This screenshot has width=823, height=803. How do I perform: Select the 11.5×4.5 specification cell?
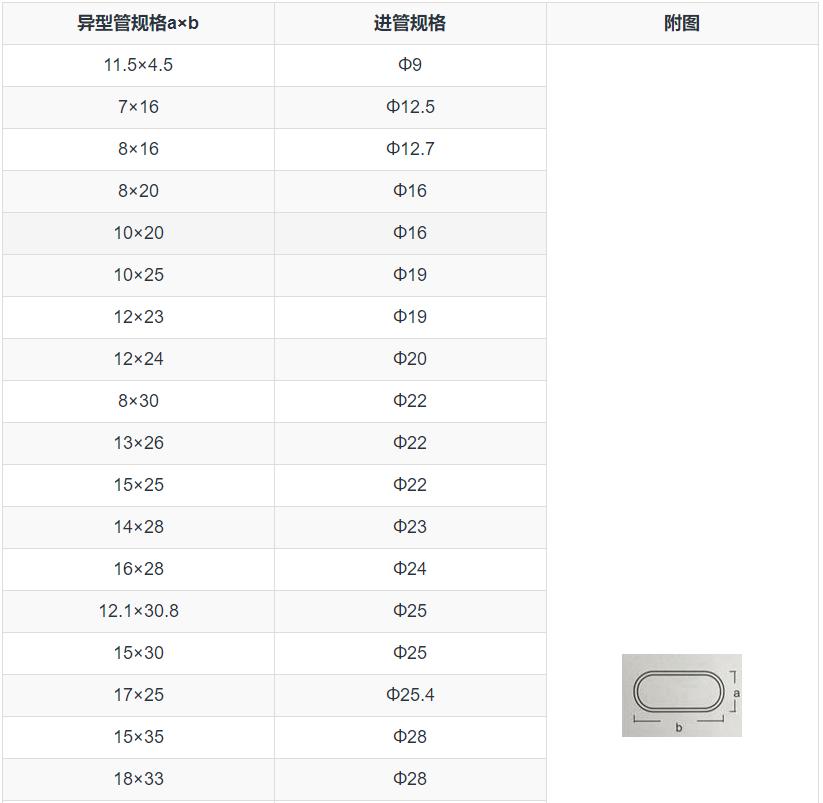[x=138, y=64]
